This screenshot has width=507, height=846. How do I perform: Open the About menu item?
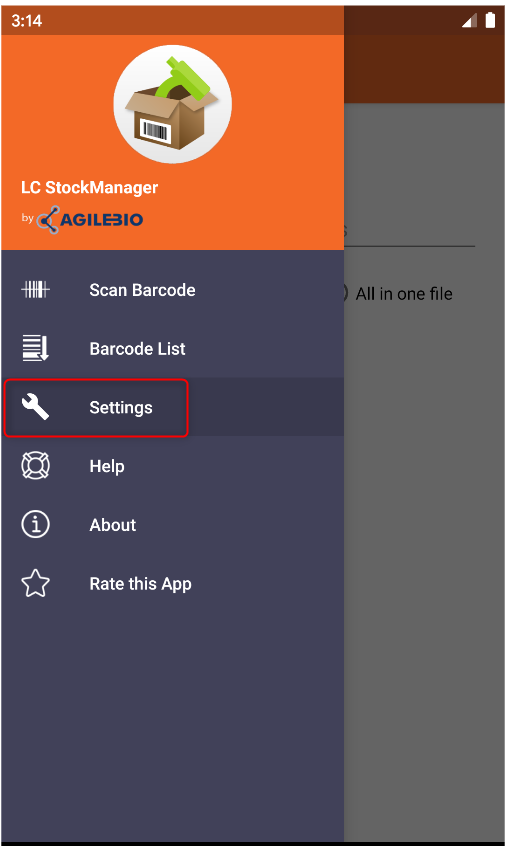coord(173,525)
